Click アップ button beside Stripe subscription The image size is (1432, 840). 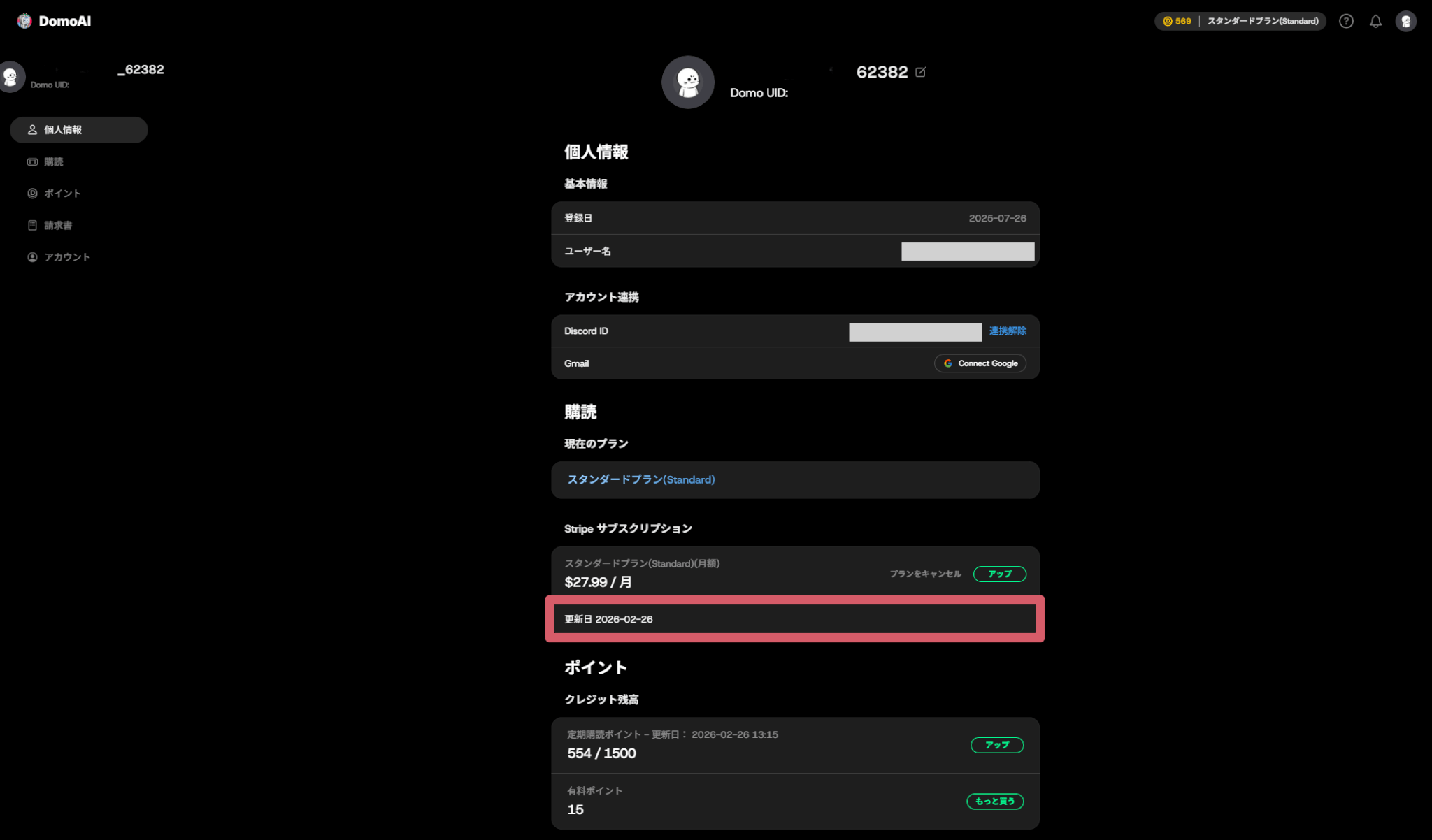coord(1000,574)
